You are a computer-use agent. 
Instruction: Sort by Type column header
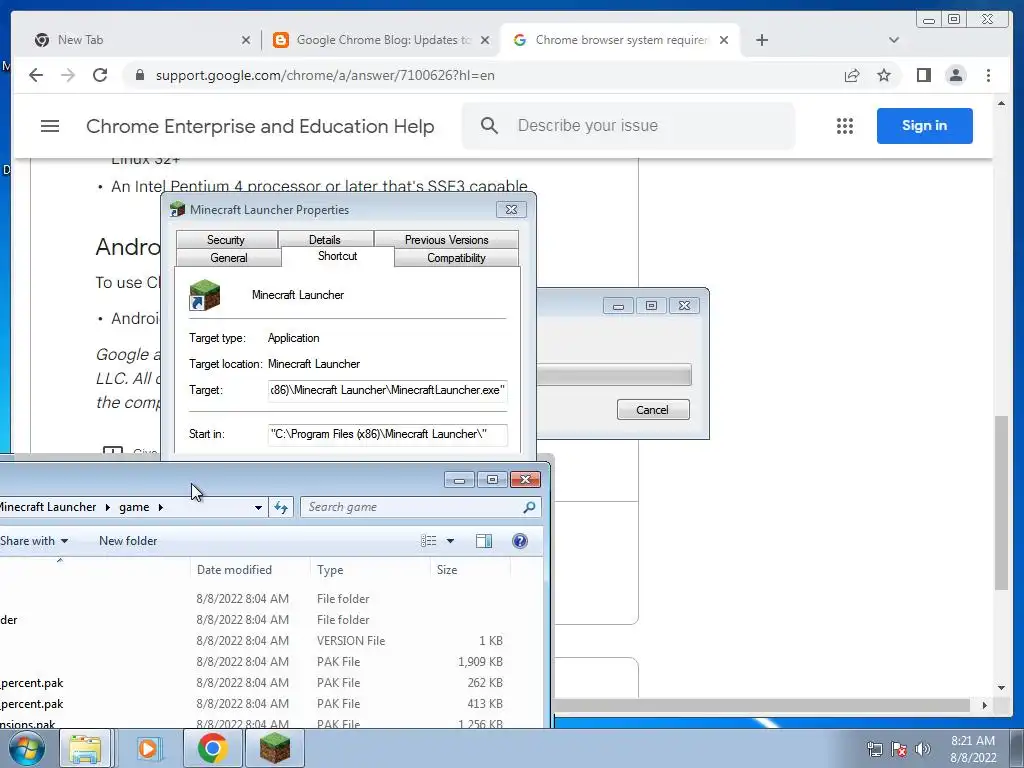click(x=370, y=569)
